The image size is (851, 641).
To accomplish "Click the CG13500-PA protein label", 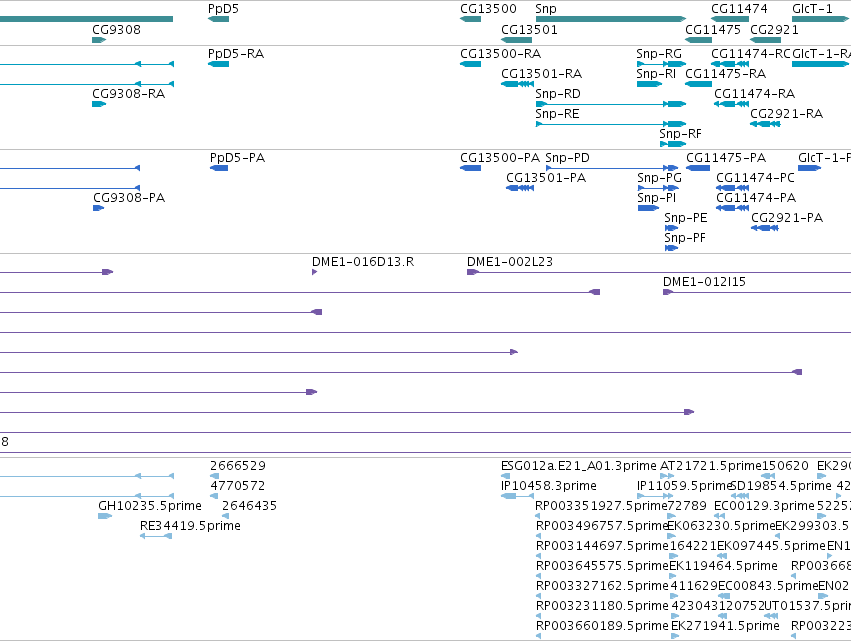I will [x=500, y=158].
